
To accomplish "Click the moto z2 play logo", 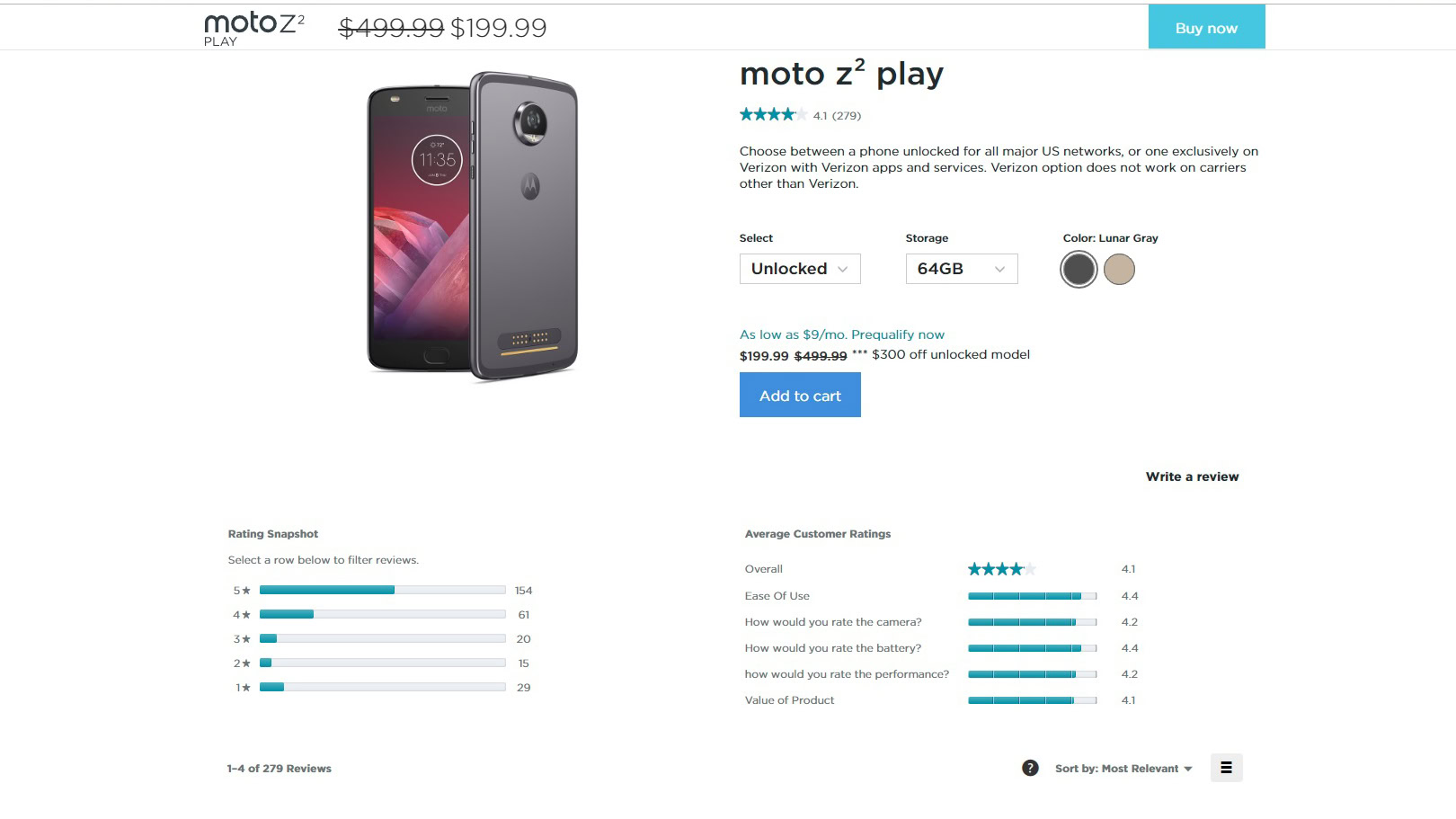I will click(253, 28).
